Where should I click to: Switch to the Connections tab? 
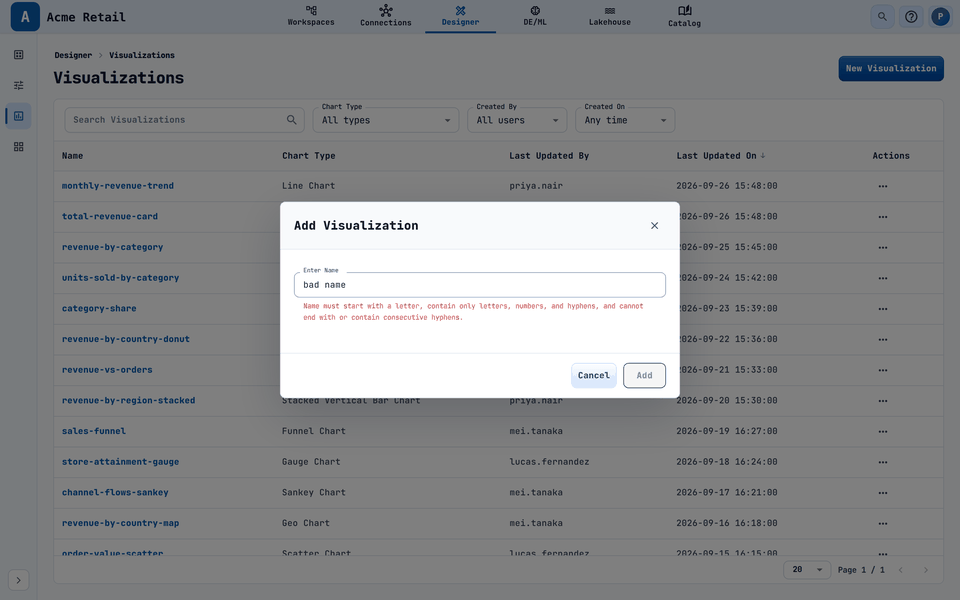[386, 16]
